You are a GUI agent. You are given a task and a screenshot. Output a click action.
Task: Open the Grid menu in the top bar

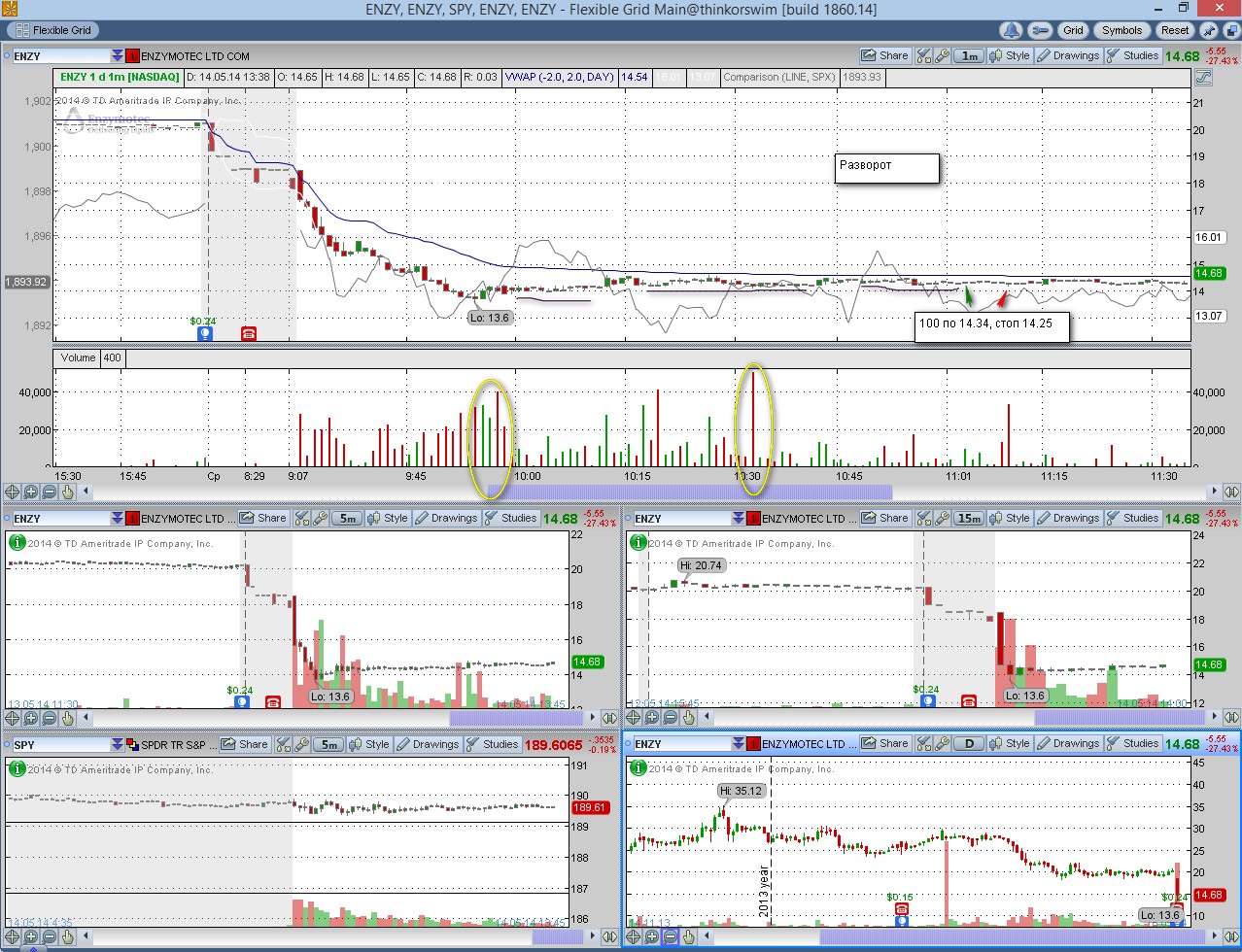(1073, 30)
